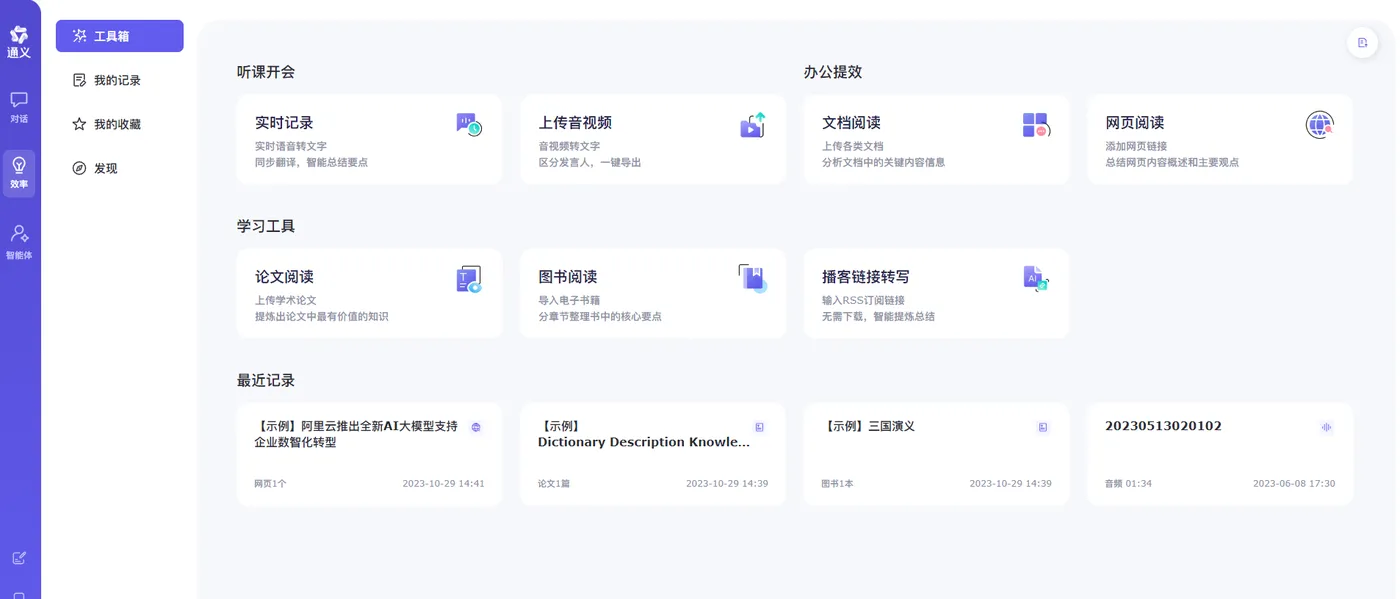This screenshot has width=1400, height=599.
Task: Click the text 分析文档中的关键内容信息
Action: click(883, 162)
